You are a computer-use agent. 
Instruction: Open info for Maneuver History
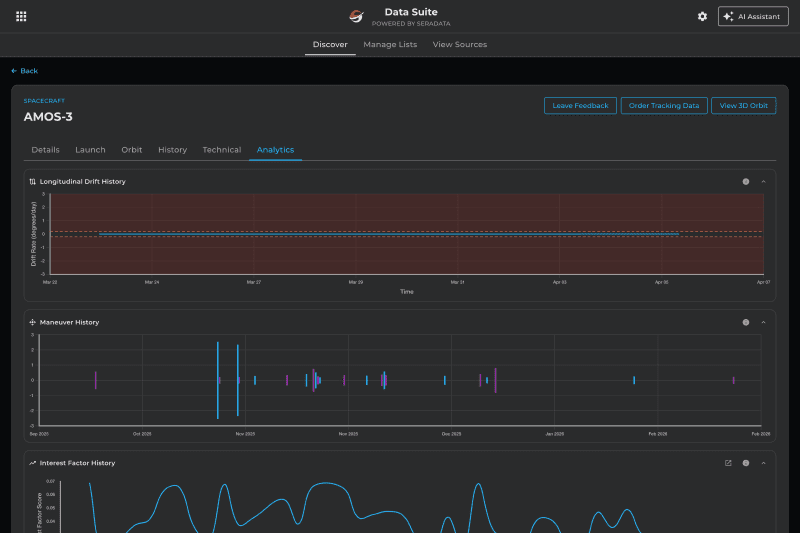[746, 322]
